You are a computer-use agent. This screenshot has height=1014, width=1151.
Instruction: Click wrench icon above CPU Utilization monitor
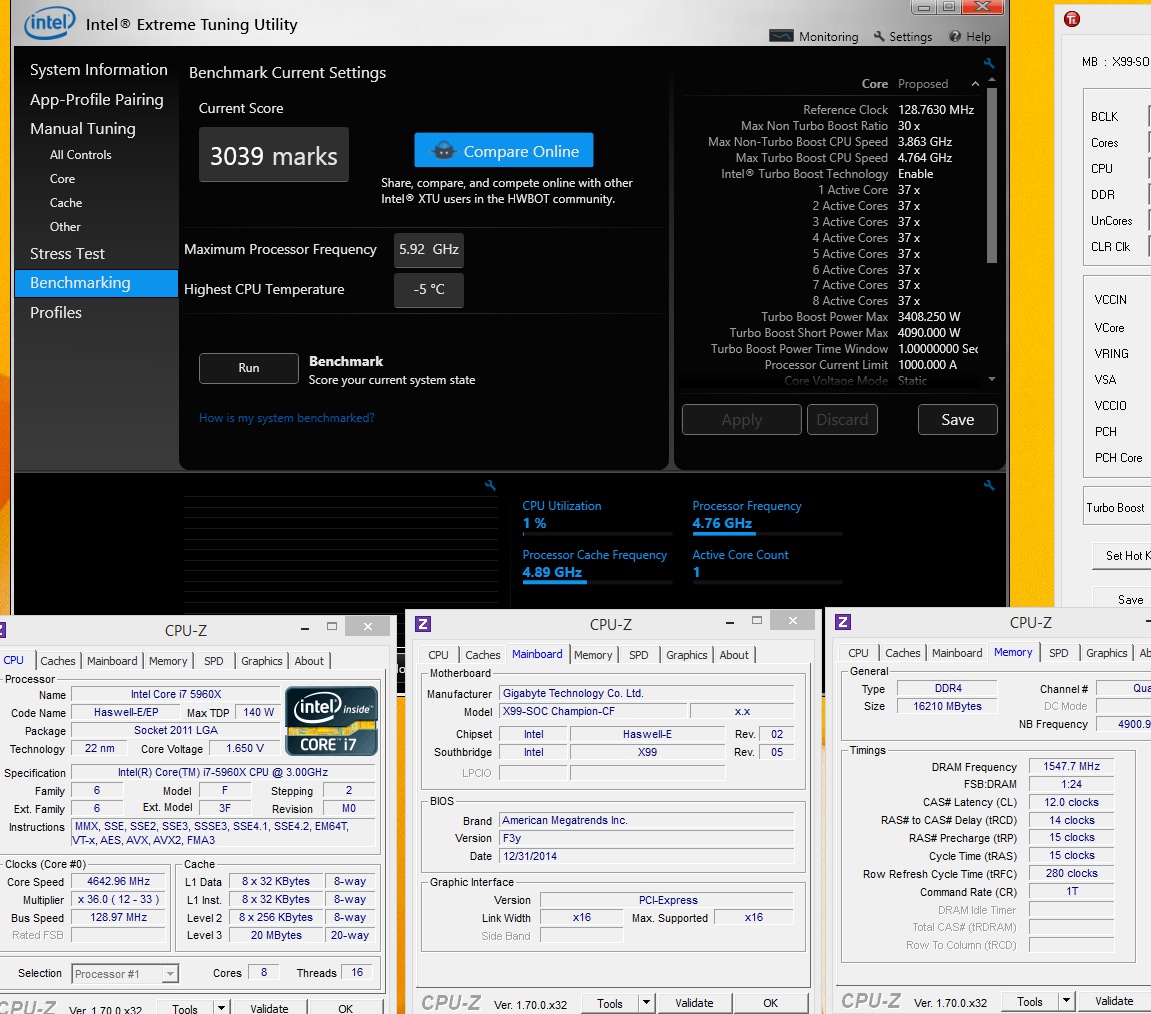[x=989, y=485]
